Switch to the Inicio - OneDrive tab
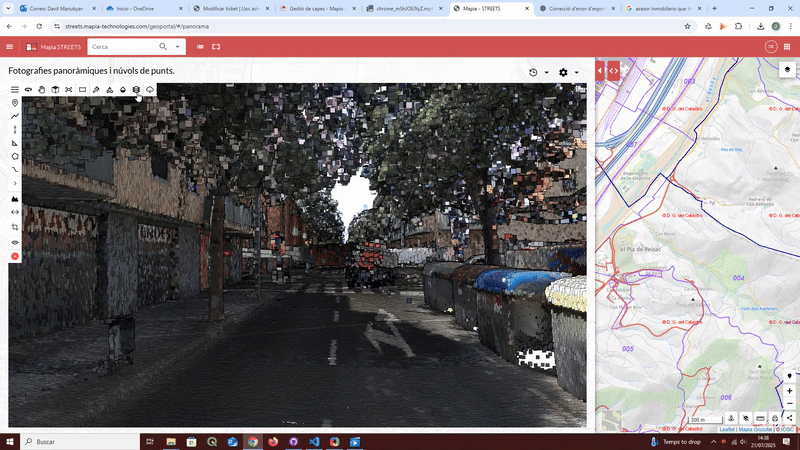This screenshot has width=800, height=450. point(145,9)
